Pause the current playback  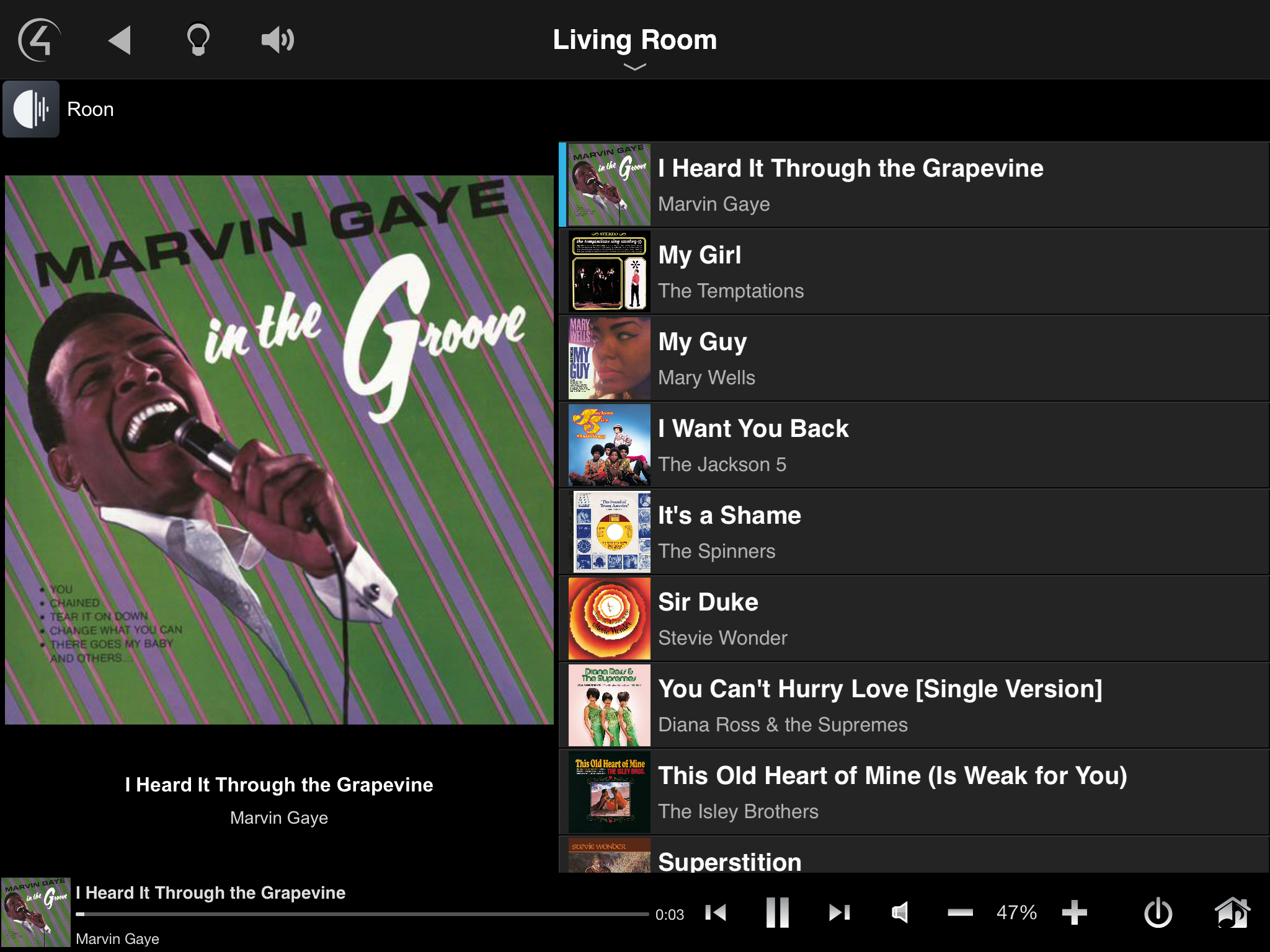(x=777, y=912)
